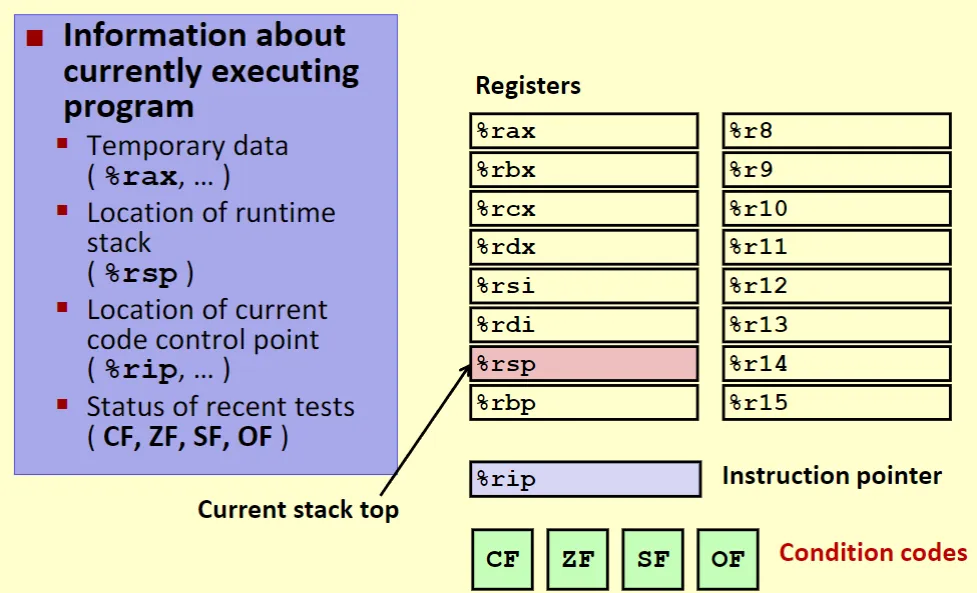This screenshot has height=593, width=977.
Task: Click the highlighted %rsp stack pointer box
Action: 583,364
